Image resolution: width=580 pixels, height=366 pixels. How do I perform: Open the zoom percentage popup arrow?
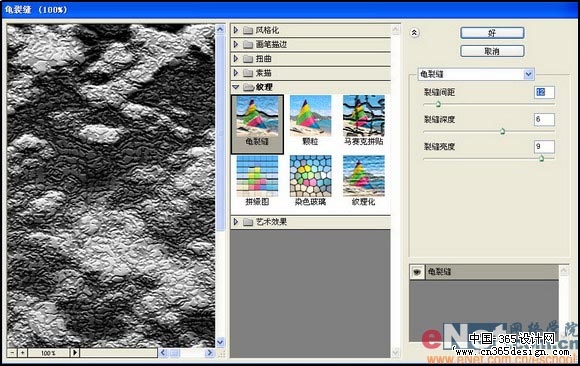click(75, 353)
